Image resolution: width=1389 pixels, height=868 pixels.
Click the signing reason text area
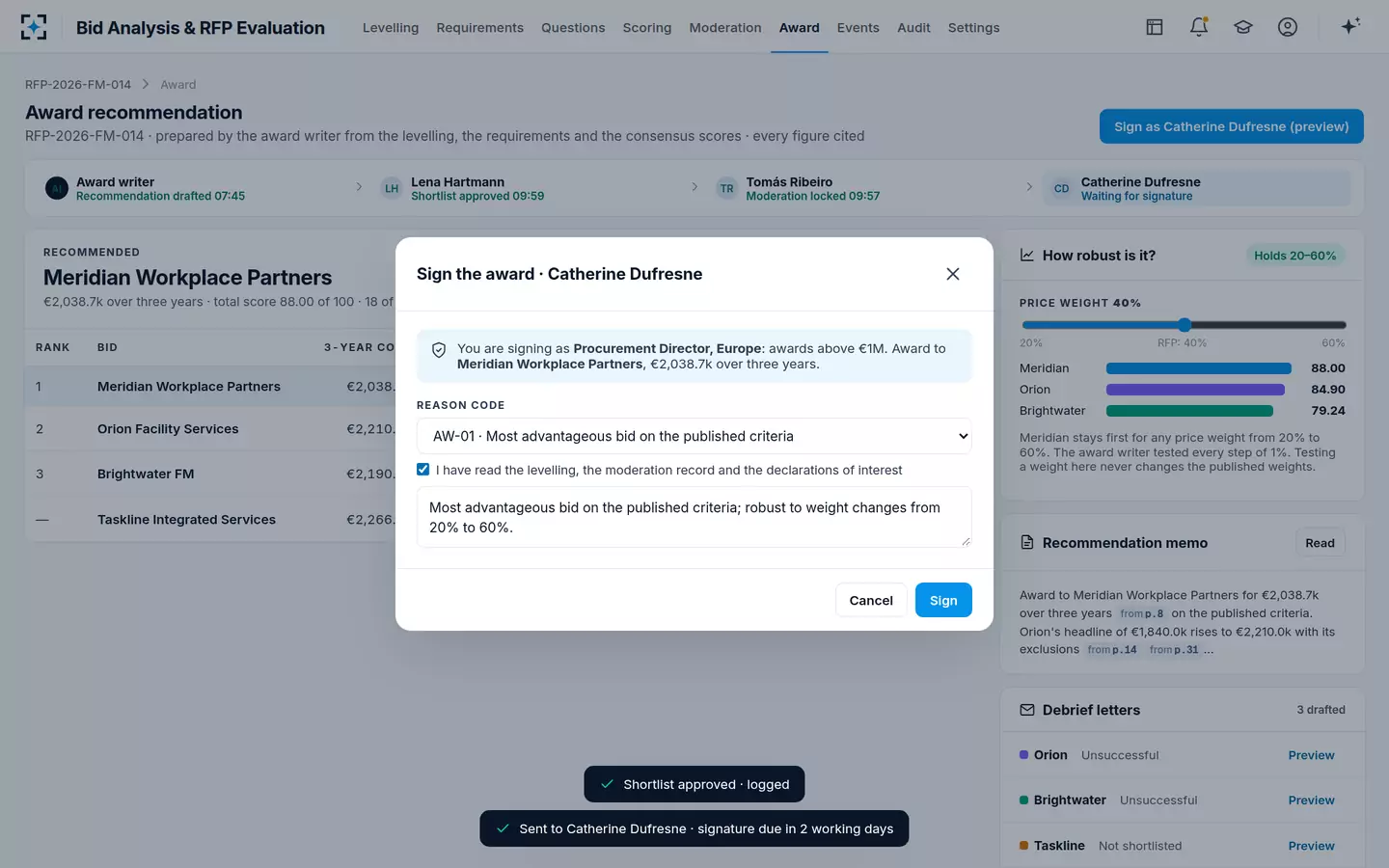[x=694, y=517]
